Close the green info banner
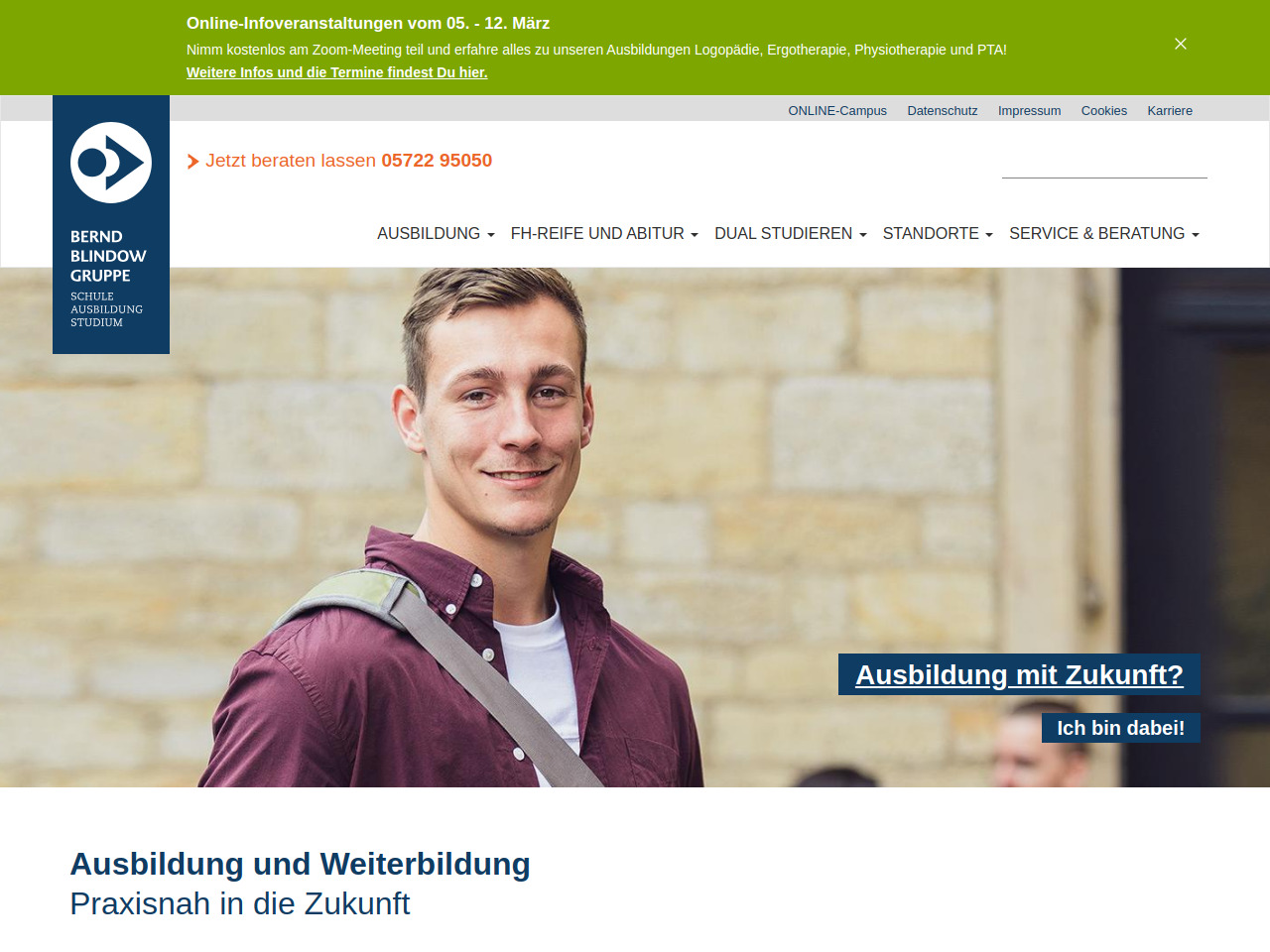This screenshot has width=1270, height=952. pyautogui.click(x=1181, y=44)
